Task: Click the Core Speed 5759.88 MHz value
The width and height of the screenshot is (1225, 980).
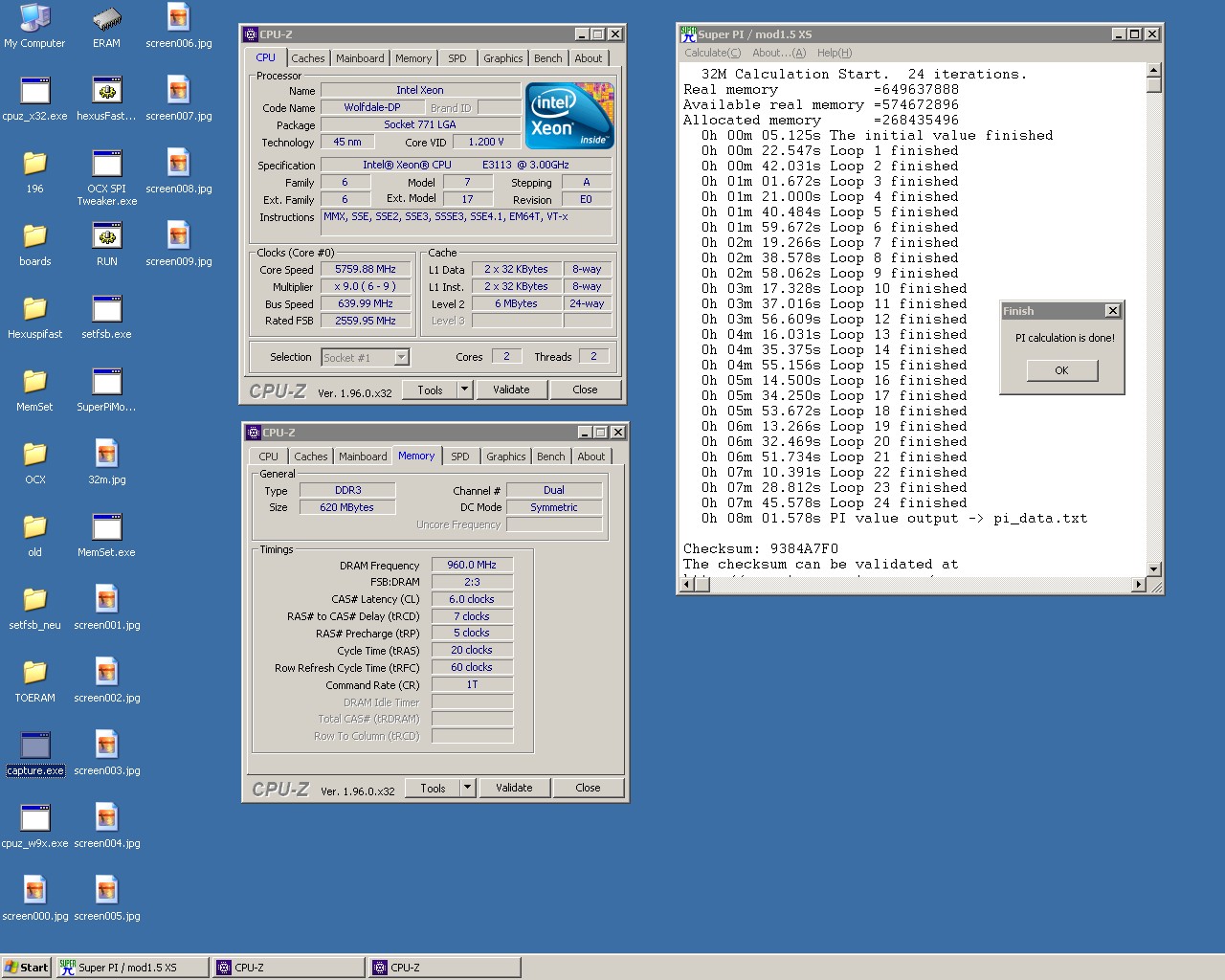Action: (x=365, y=269)
